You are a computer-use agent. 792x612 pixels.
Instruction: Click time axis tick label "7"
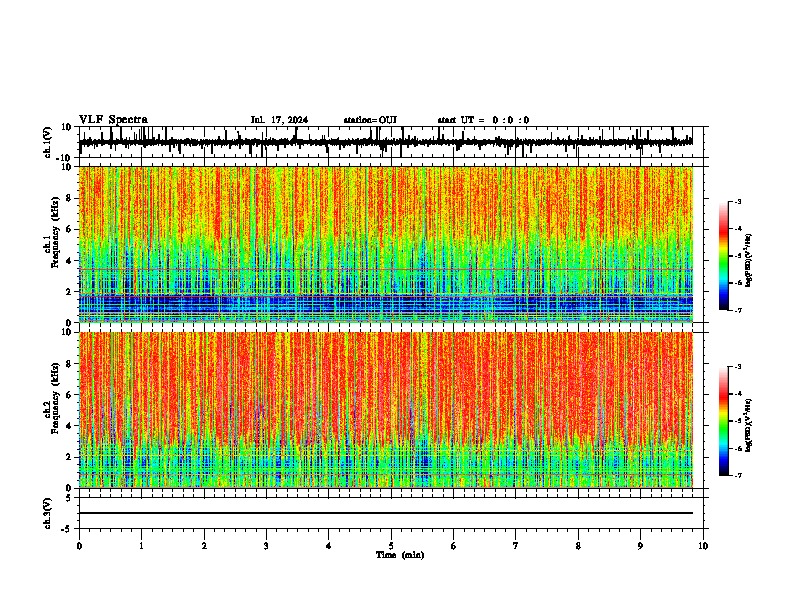tap(516, 546)
